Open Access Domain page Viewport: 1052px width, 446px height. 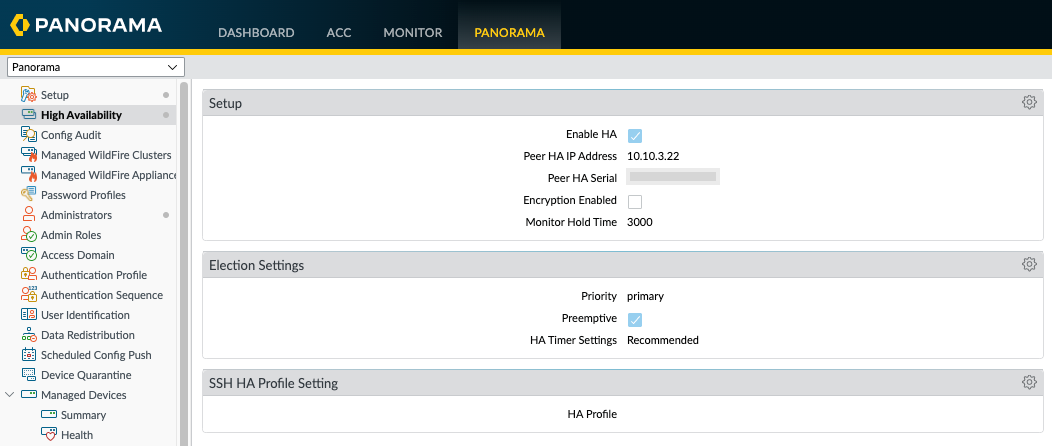point(77,255)
